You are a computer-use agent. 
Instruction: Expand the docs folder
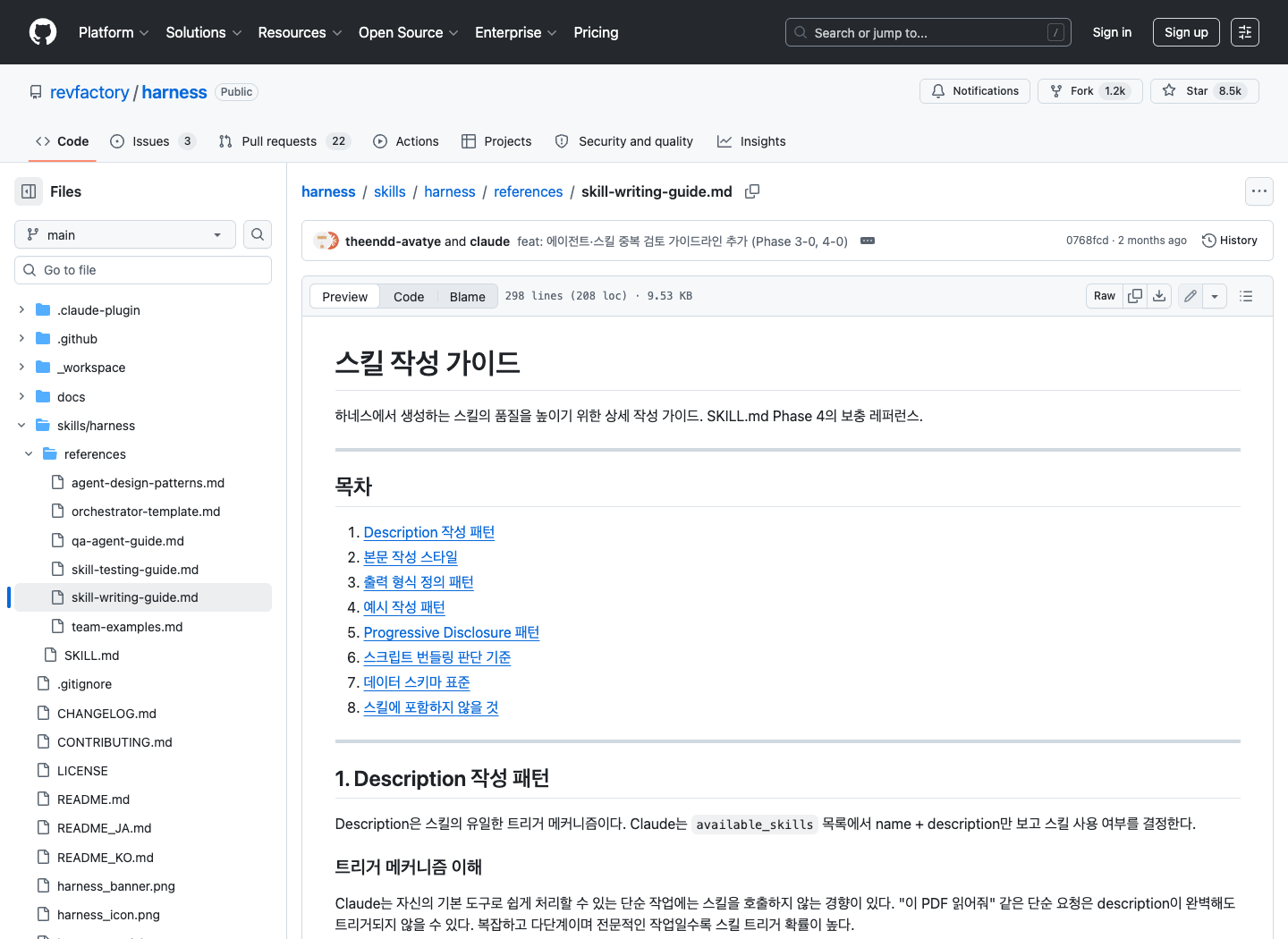[21, 396]
